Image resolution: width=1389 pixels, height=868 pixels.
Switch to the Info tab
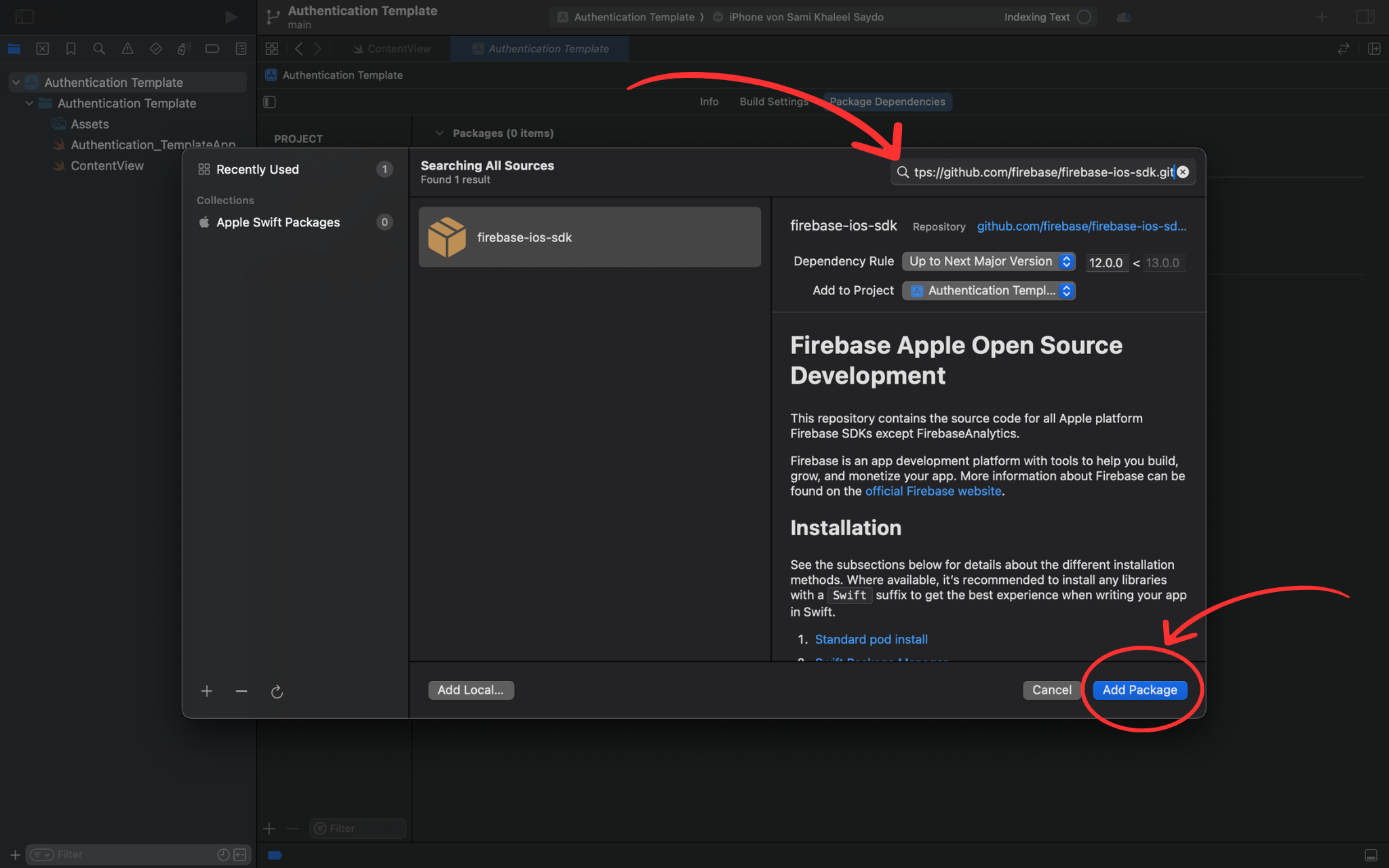709,102
